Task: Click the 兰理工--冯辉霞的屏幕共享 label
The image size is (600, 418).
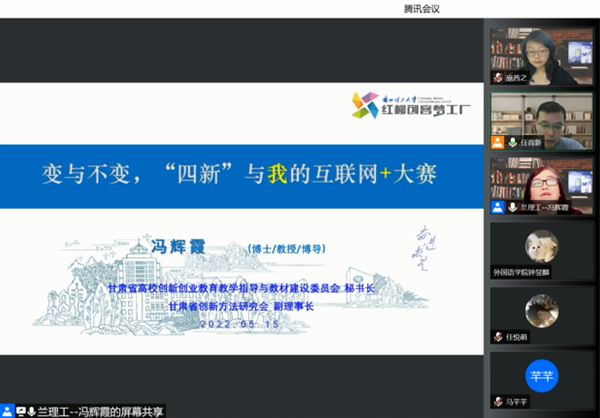Action: coord(95,411)
